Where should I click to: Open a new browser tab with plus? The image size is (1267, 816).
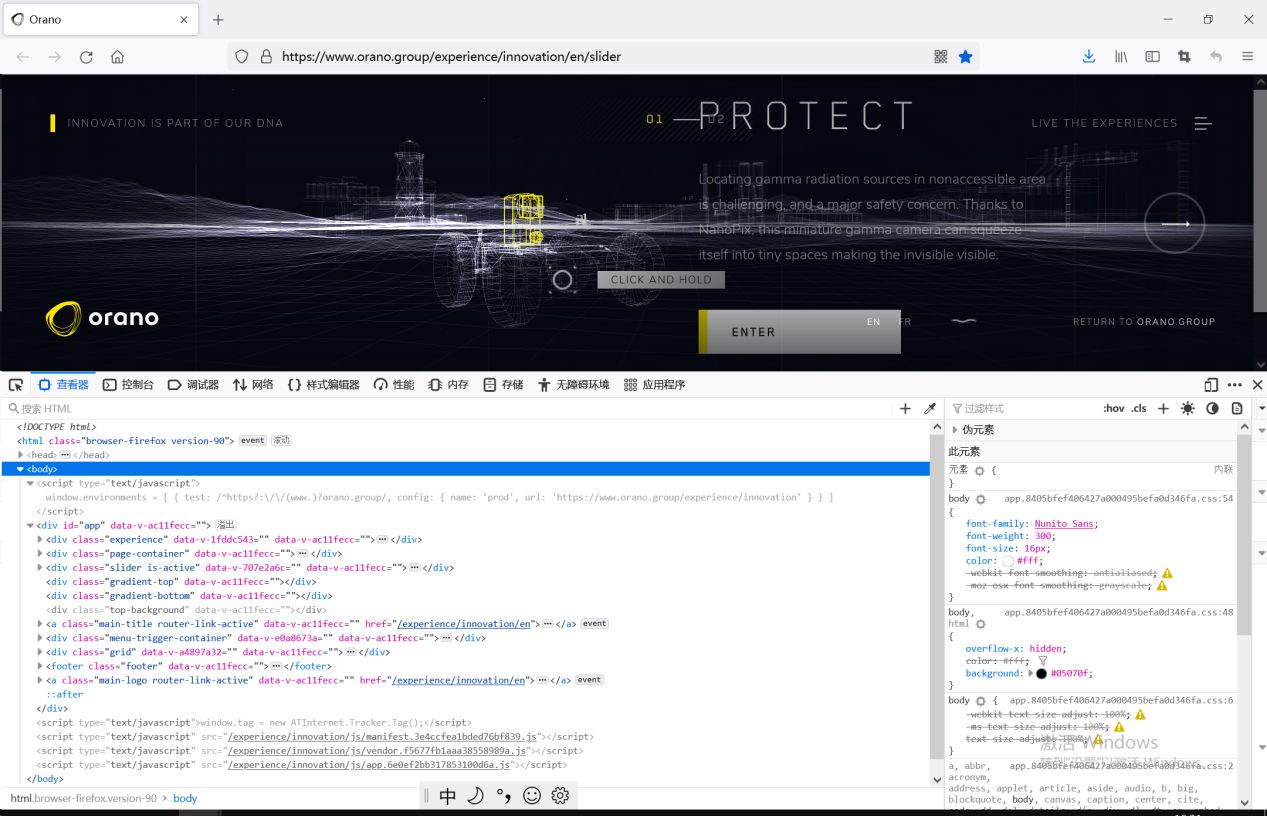[218, 19]
